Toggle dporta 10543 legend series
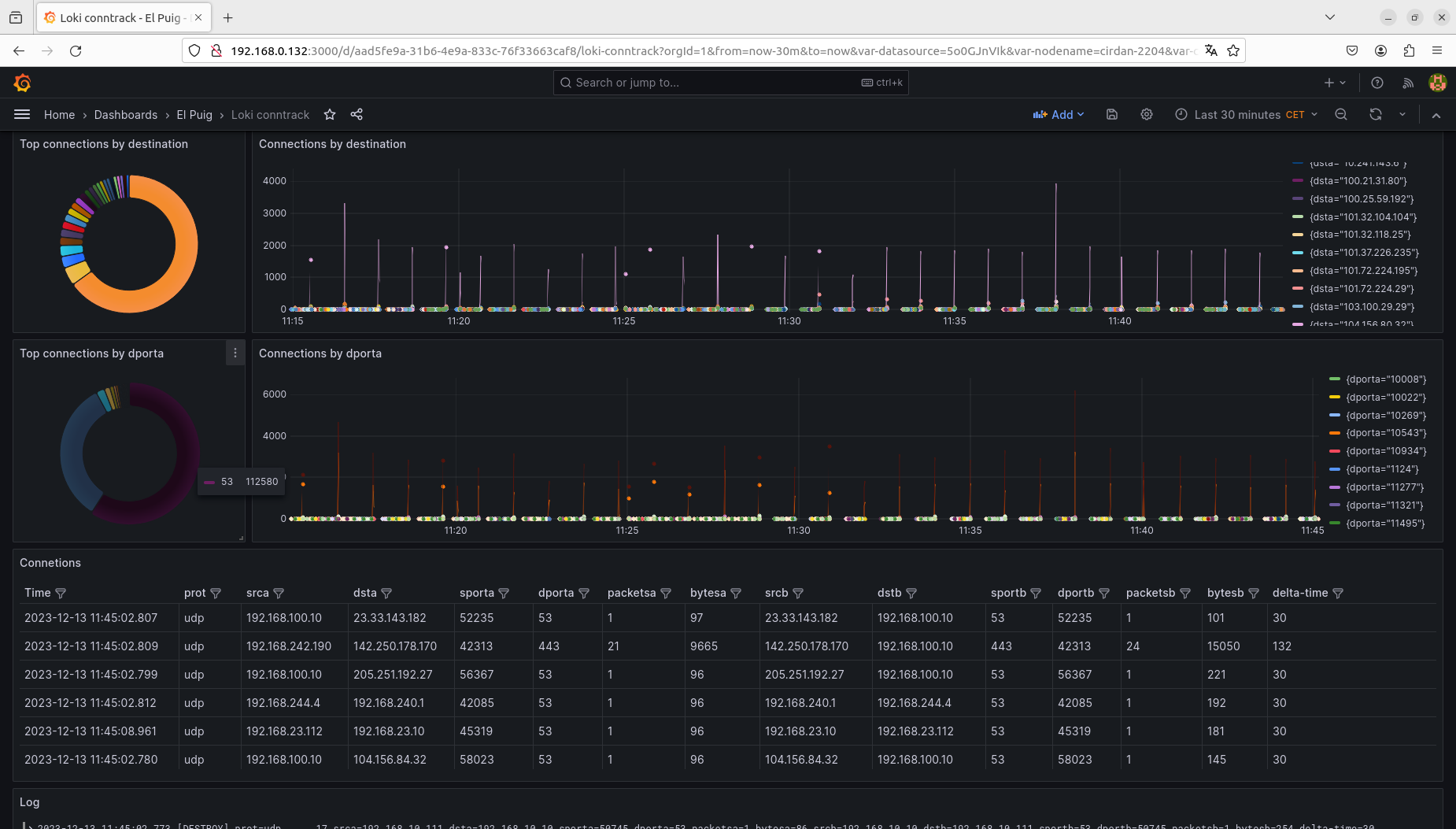 1386,433
